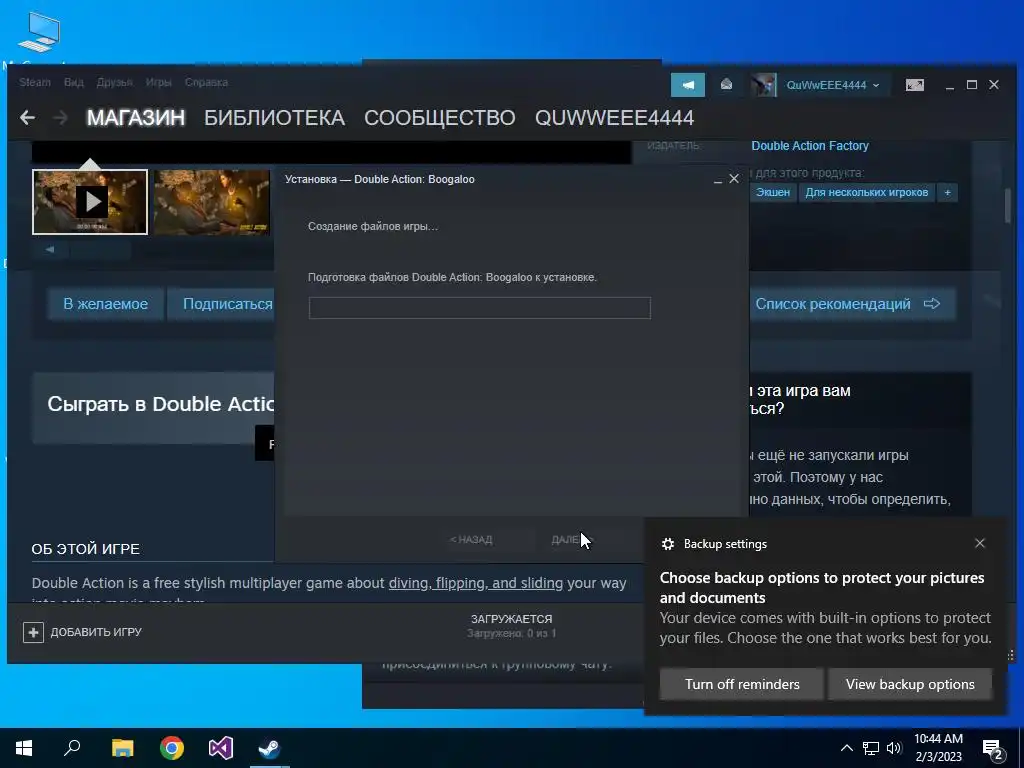Screen dimensions: 1024x768
Task: Click the thumbnail strip left arrow
Action: click(x=50, y=249)
